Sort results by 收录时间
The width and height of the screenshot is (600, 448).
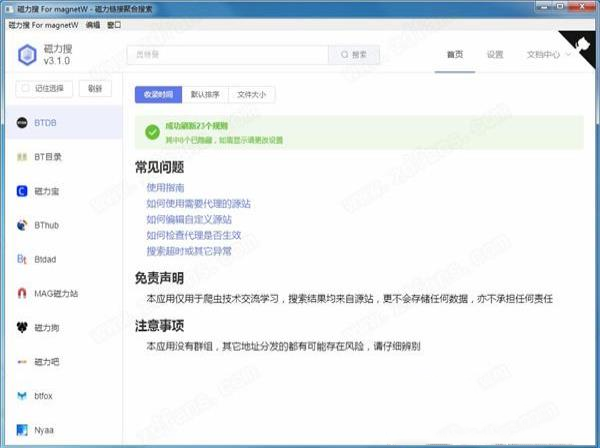tap(158, 94)
